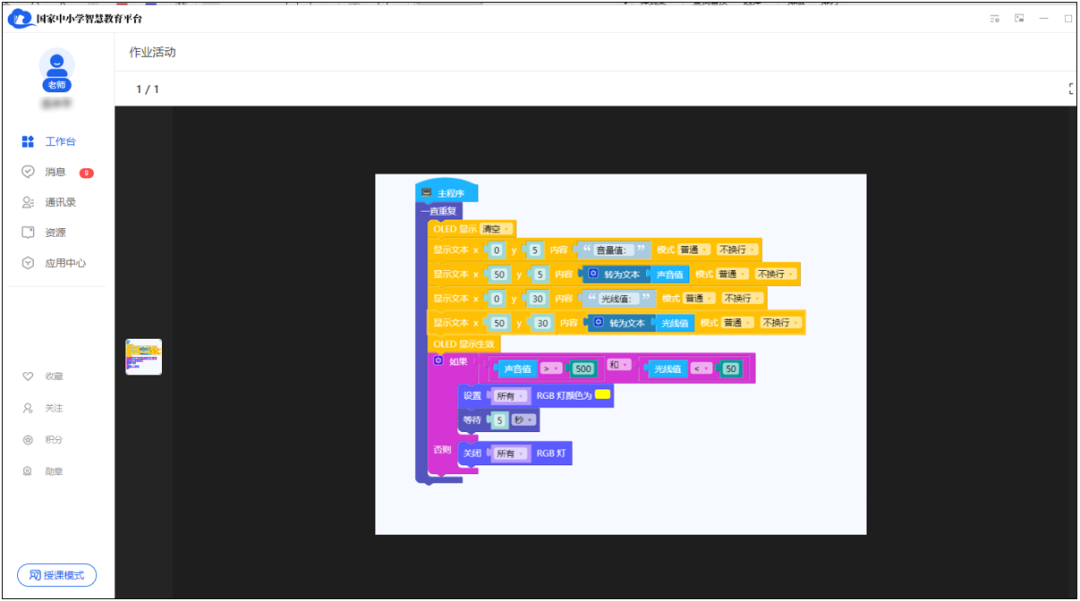Viewport: 1080px width, 601px height.
Task: Select the page thumbnail in the left strip
Action: 143,357
